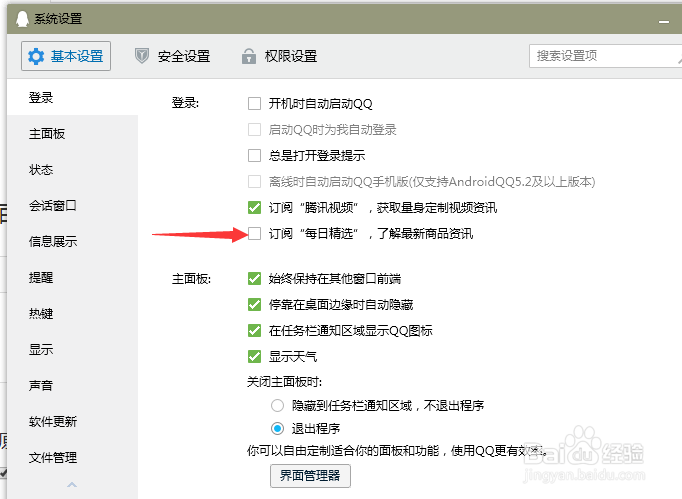Viewport: 682px width, 499px height.
Task: Click the 登录: section heading
Action: point(185,103)
